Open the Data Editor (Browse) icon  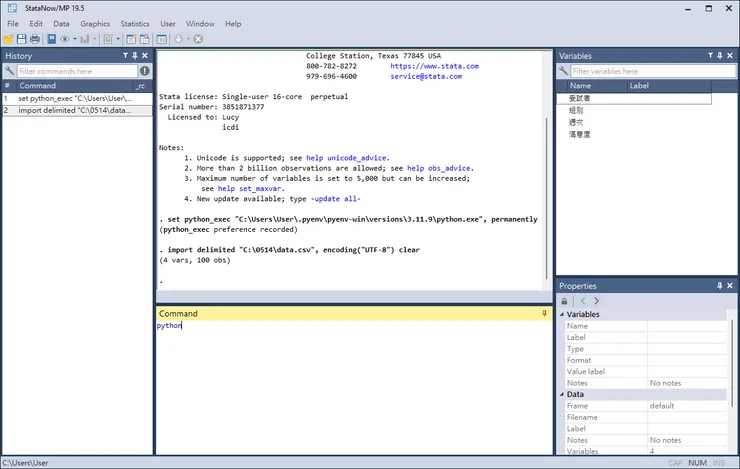(x=144, y=39)
